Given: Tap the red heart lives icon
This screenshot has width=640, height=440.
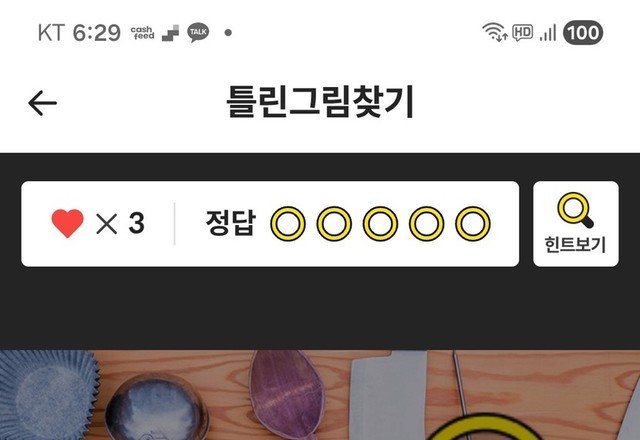Looking at the screenshot, I should pos(67,223).
